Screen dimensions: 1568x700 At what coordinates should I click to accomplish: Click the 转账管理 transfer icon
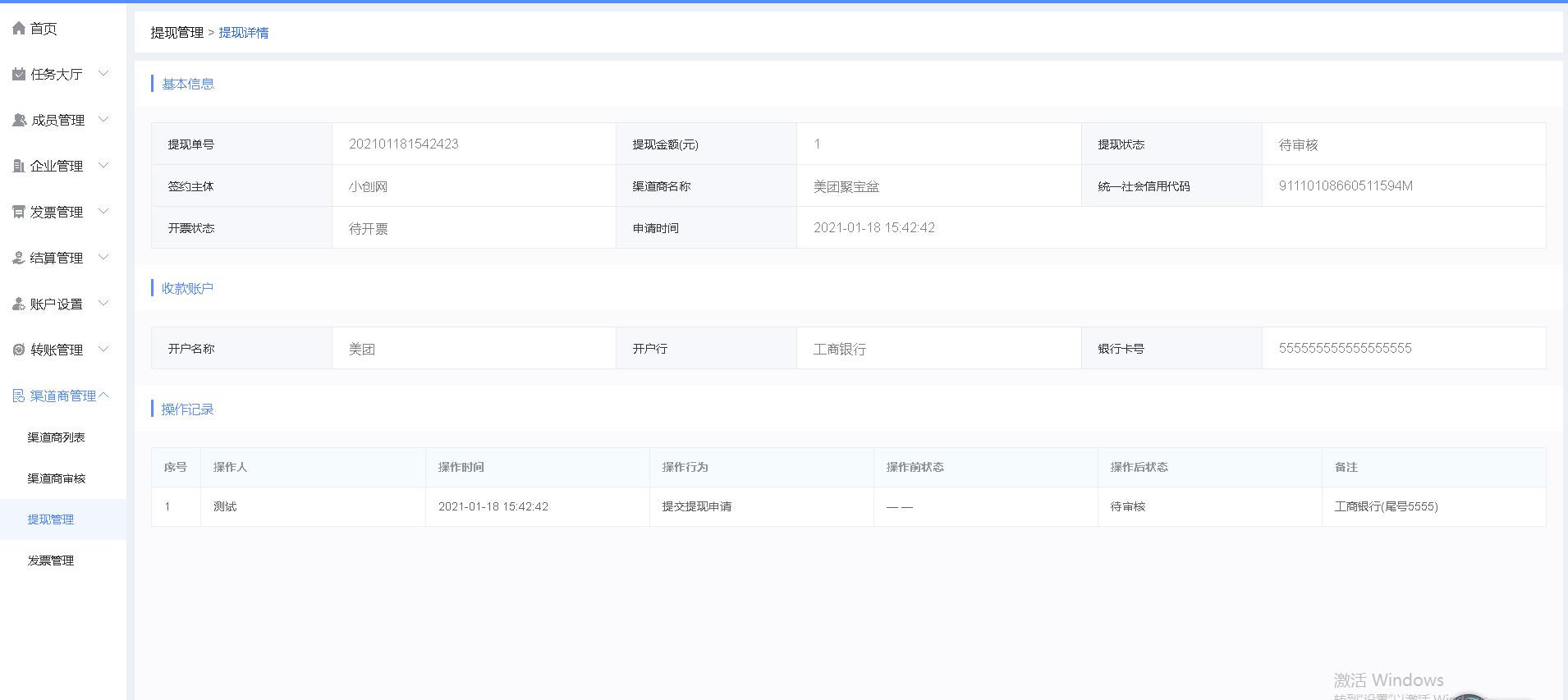pyautogui.click(x=19, y=350)
